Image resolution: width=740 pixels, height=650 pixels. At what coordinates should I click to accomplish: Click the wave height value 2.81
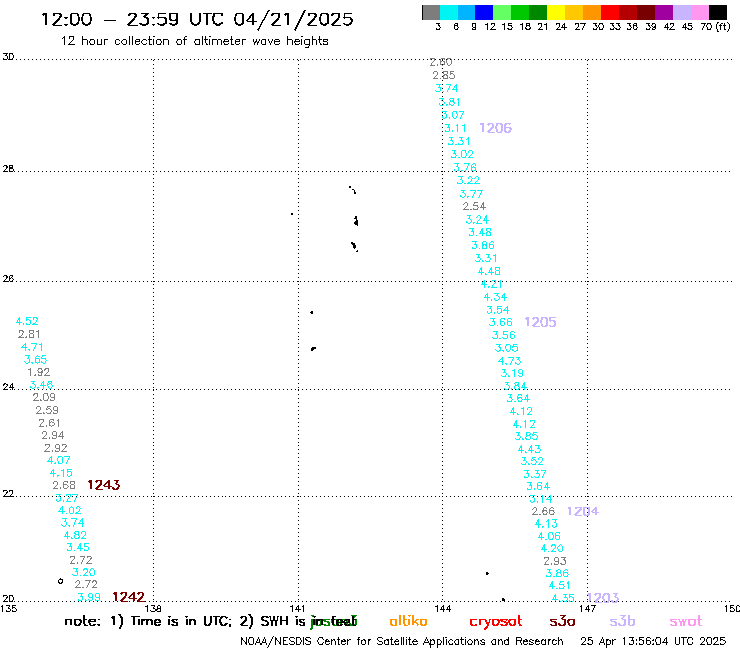pos(29,334)
